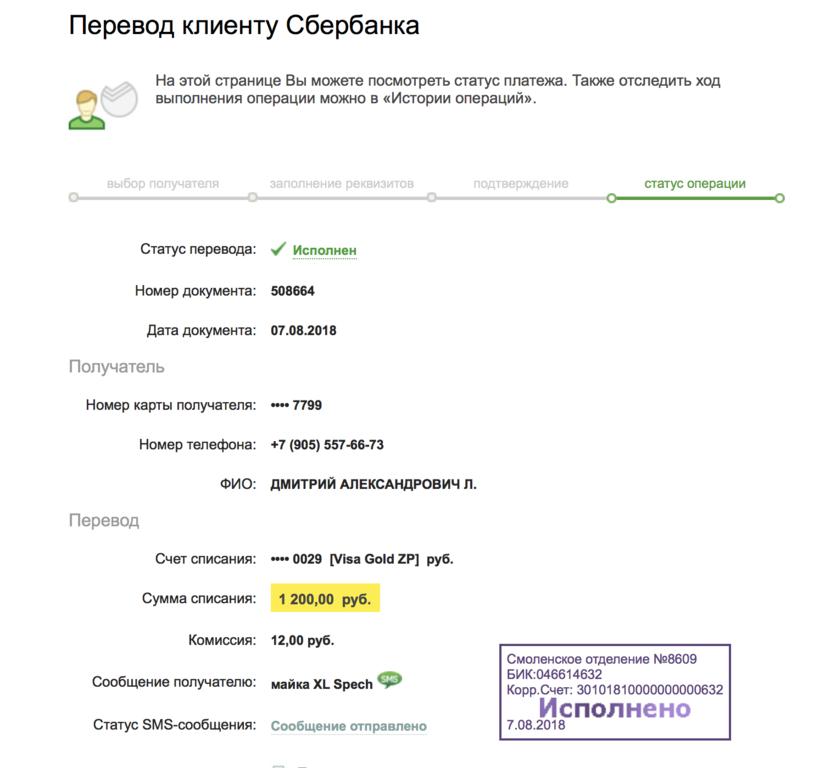The image size is (825, 768).
Task: Click the green circle starting статус операции
Action: coord(611,198)
